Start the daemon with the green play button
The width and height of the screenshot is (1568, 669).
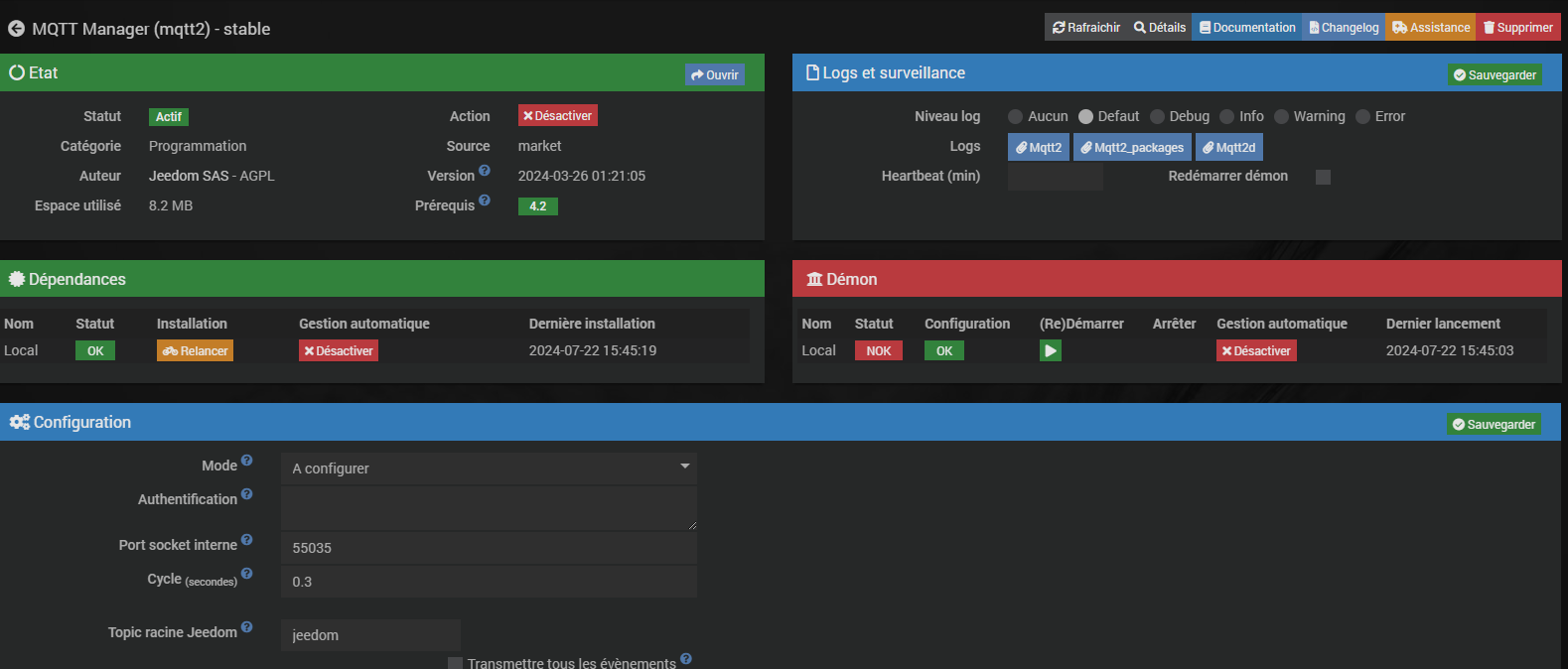tap(1051, 350)
